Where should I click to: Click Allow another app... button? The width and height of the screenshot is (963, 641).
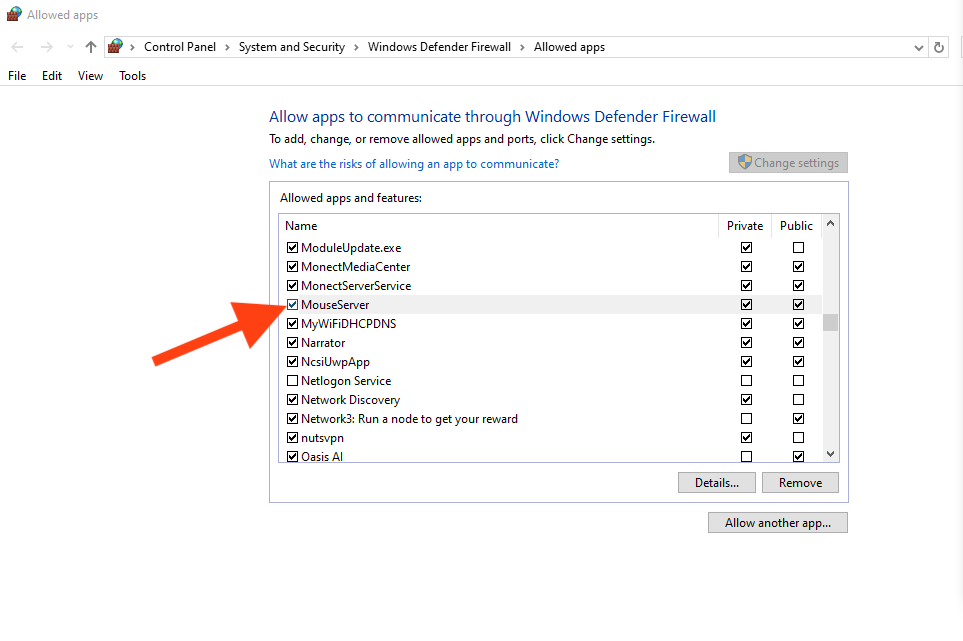click(778, 523)
